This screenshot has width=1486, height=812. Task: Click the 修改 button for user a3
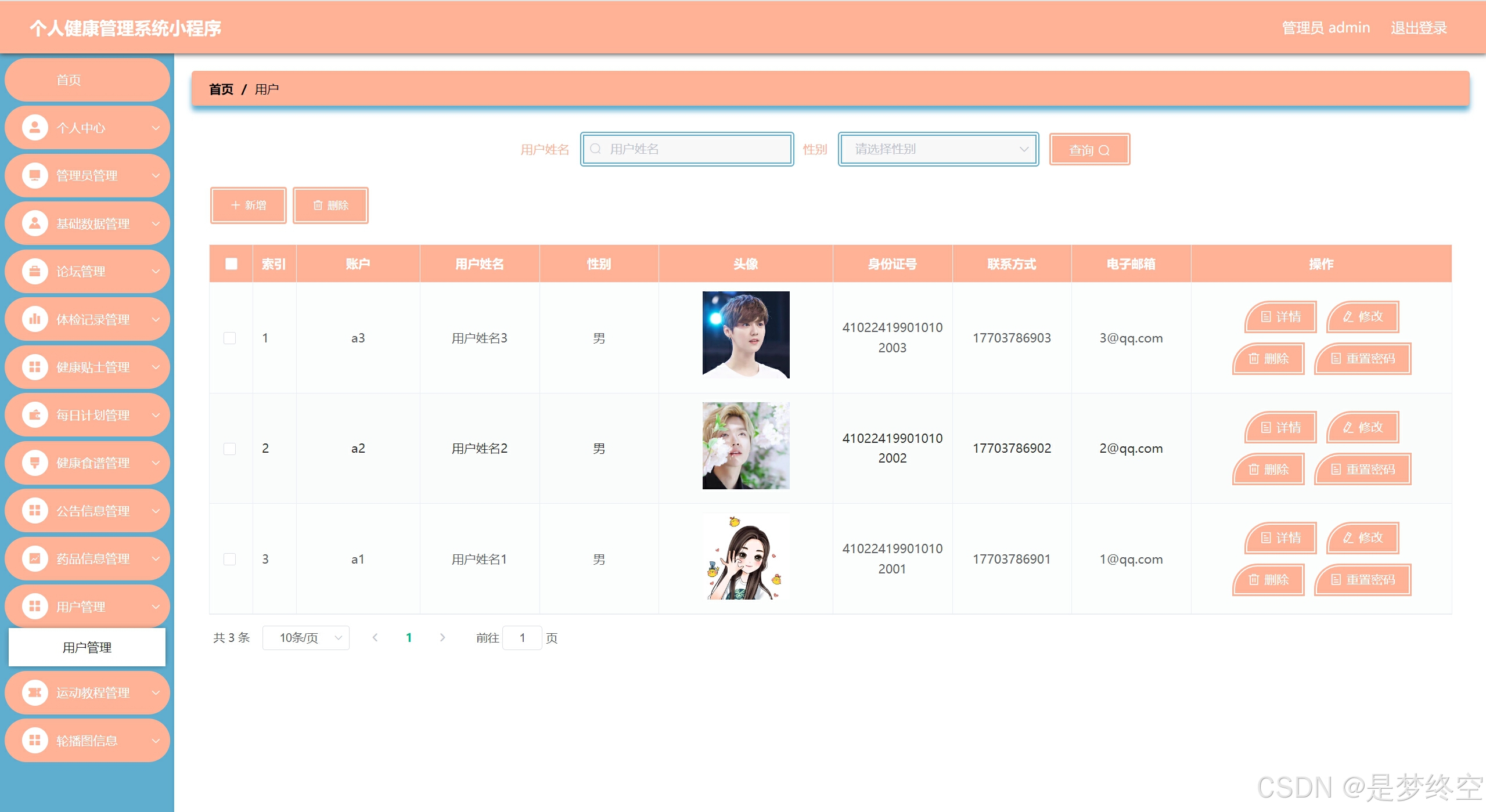1362,317
